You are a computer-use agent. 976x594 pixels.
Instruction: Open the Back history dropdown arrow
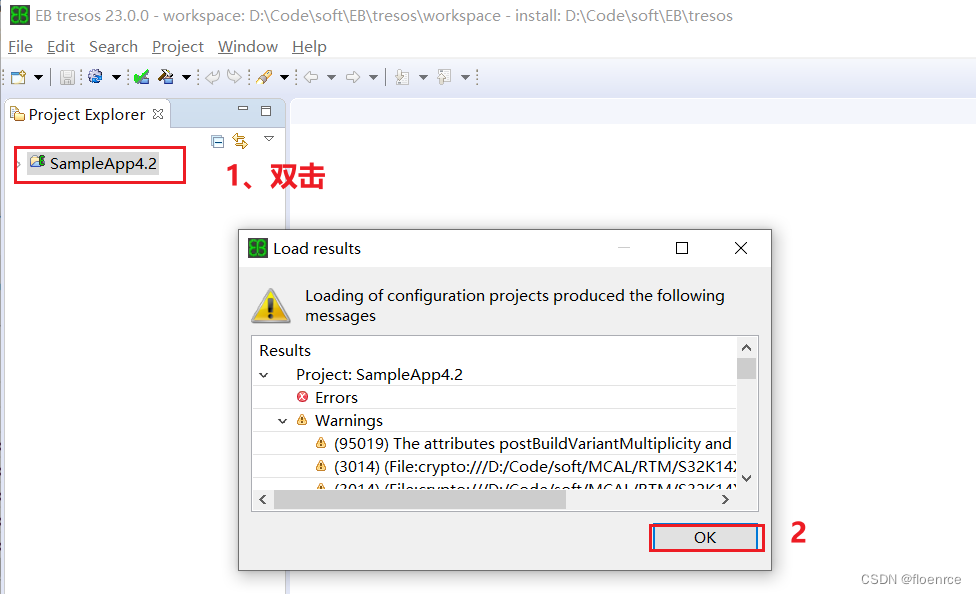click(x=332, y=77)
